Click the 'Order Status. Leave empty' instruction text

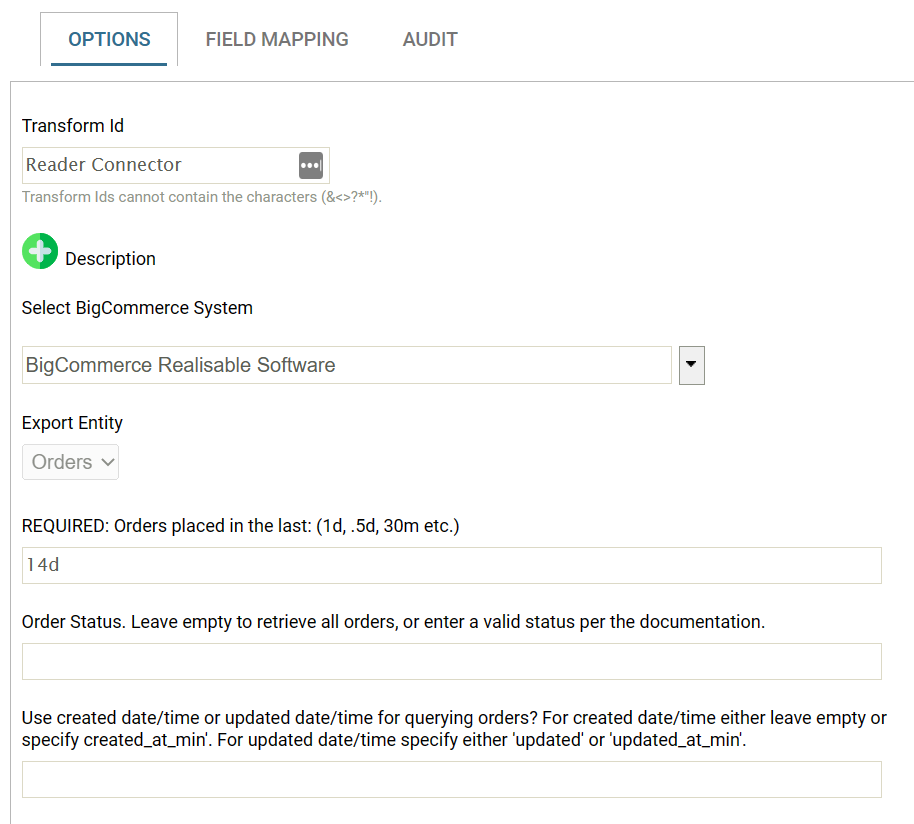coord(393,622)
